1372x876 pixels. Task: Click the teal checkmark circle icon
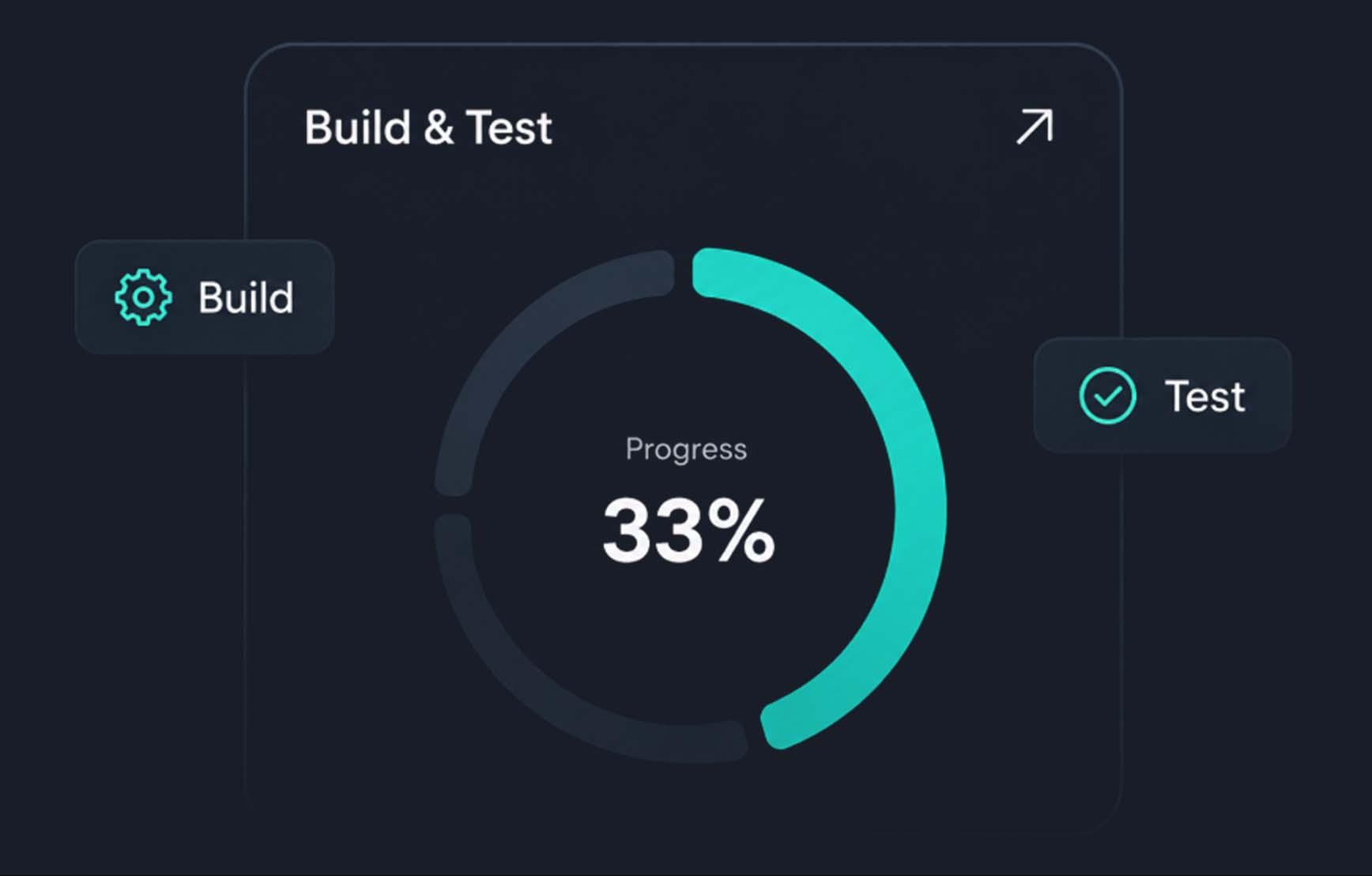click(1107, 395)
